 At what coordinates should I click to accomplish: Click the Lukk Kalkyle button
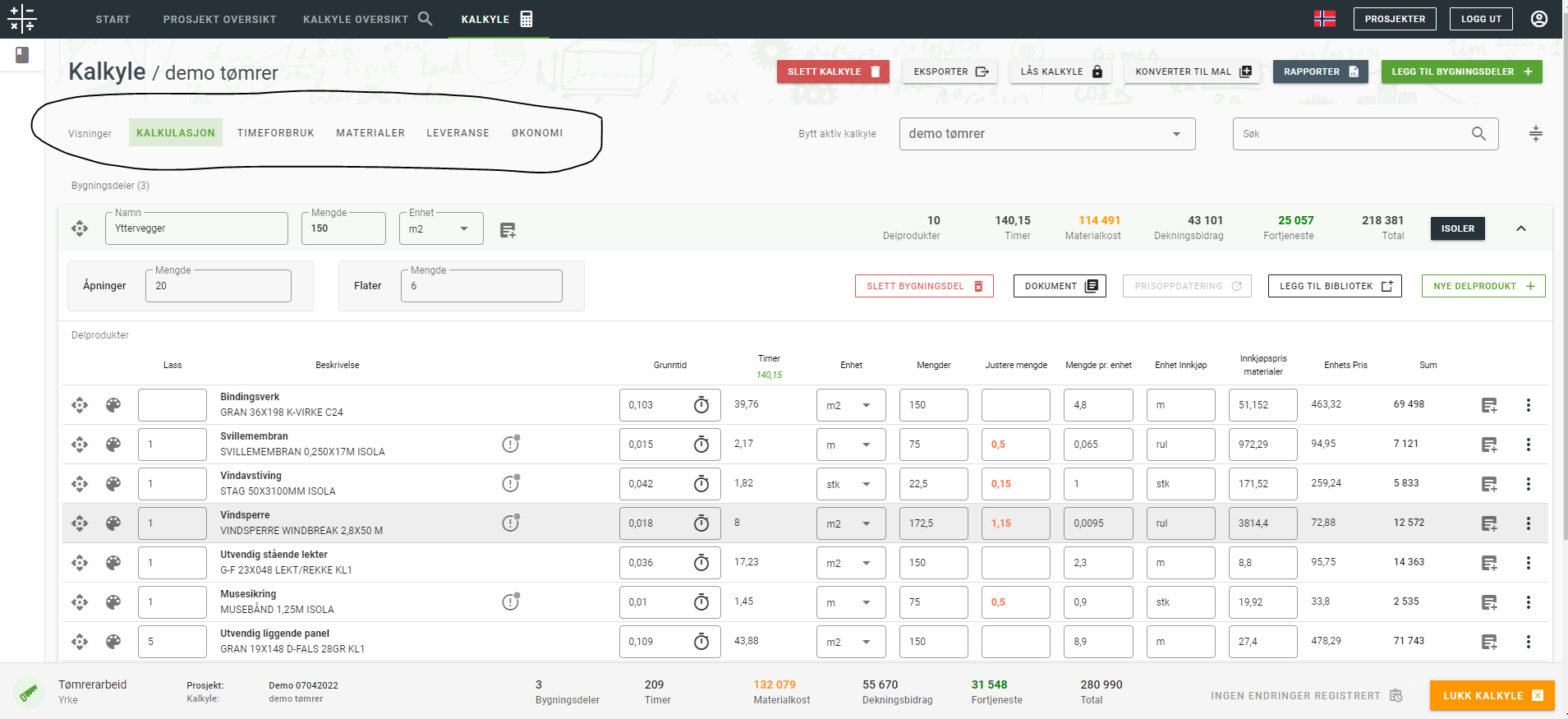coord(1492,695)
